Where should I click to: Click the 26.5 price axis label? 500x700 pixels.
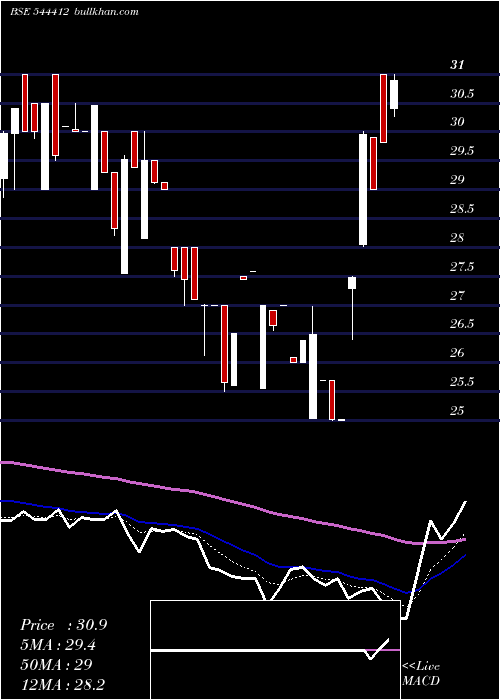coord(461,324)
